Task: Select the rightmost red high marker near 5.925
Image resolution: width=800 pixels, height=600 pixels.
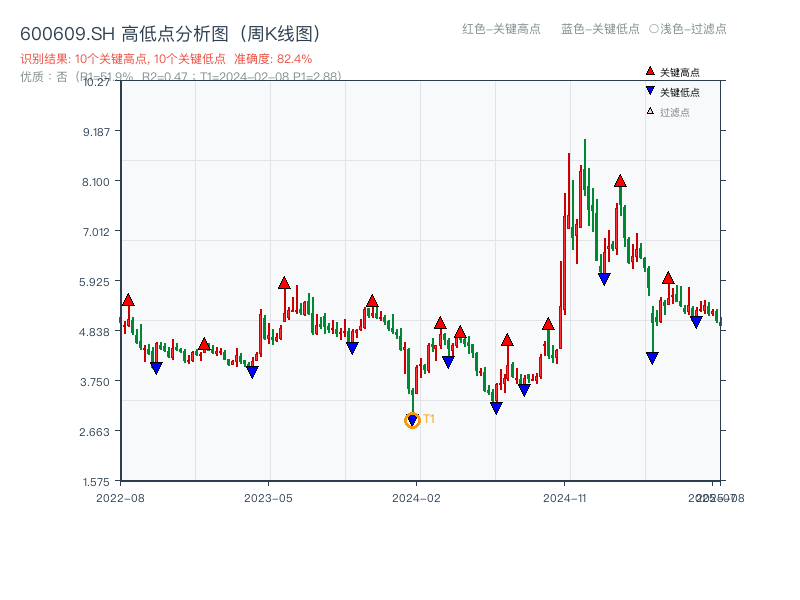Action: click(666, 279)
